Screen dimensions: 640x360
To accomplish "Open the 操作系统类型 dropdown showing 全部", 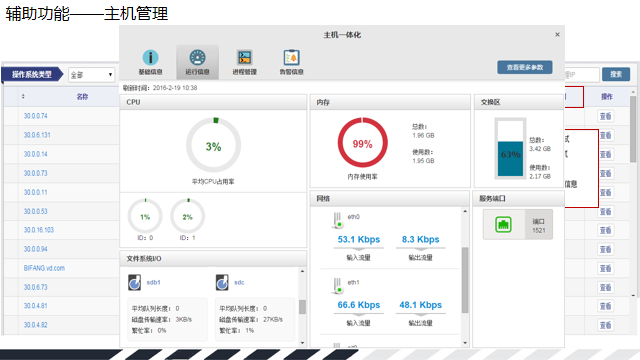I will [x=91, y=75].
